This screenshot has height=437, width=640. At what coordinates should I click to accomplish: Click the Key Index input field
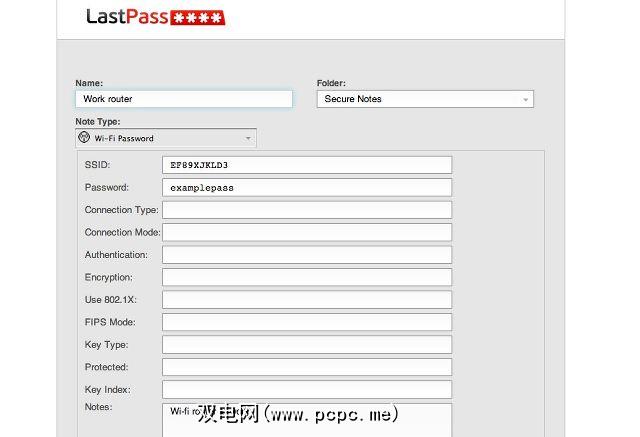tap(307, 389)
